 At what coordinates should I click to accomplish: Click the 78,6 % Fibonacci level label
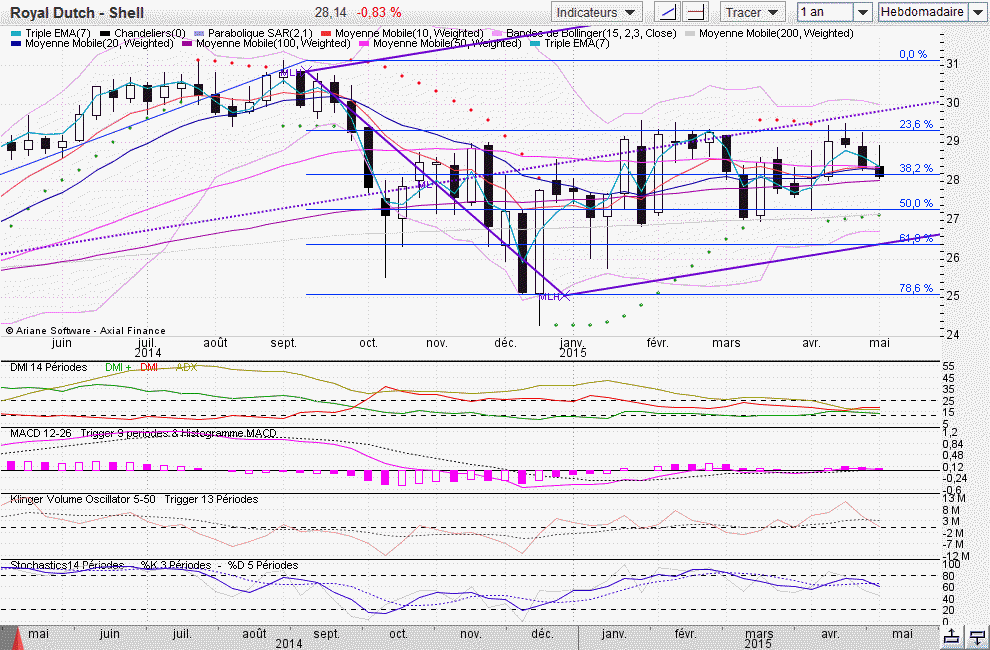915,289
